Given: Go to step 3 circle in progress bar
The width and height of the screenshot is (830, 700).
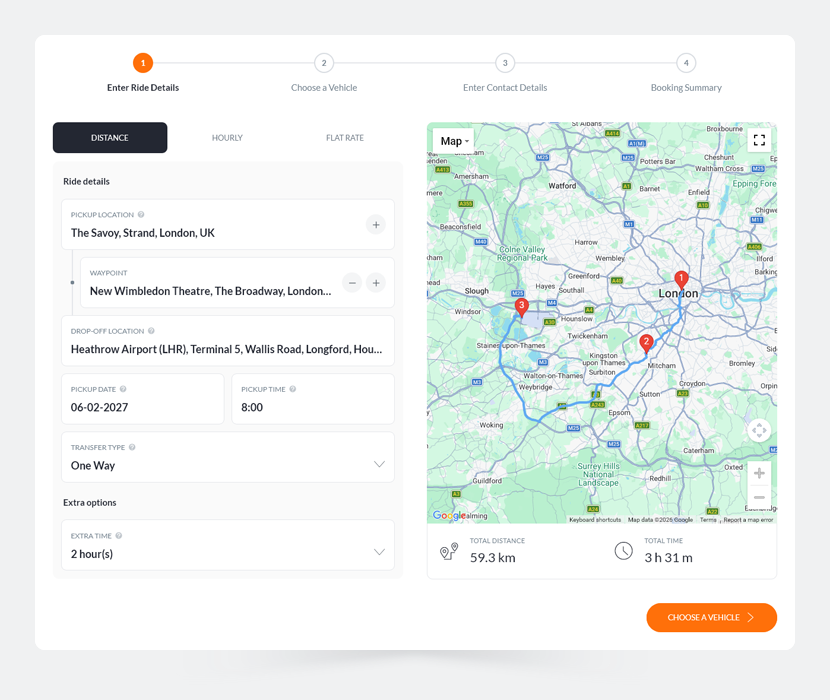Looking at the screenshot, I should pyautogui.click(x=505, y=63).
